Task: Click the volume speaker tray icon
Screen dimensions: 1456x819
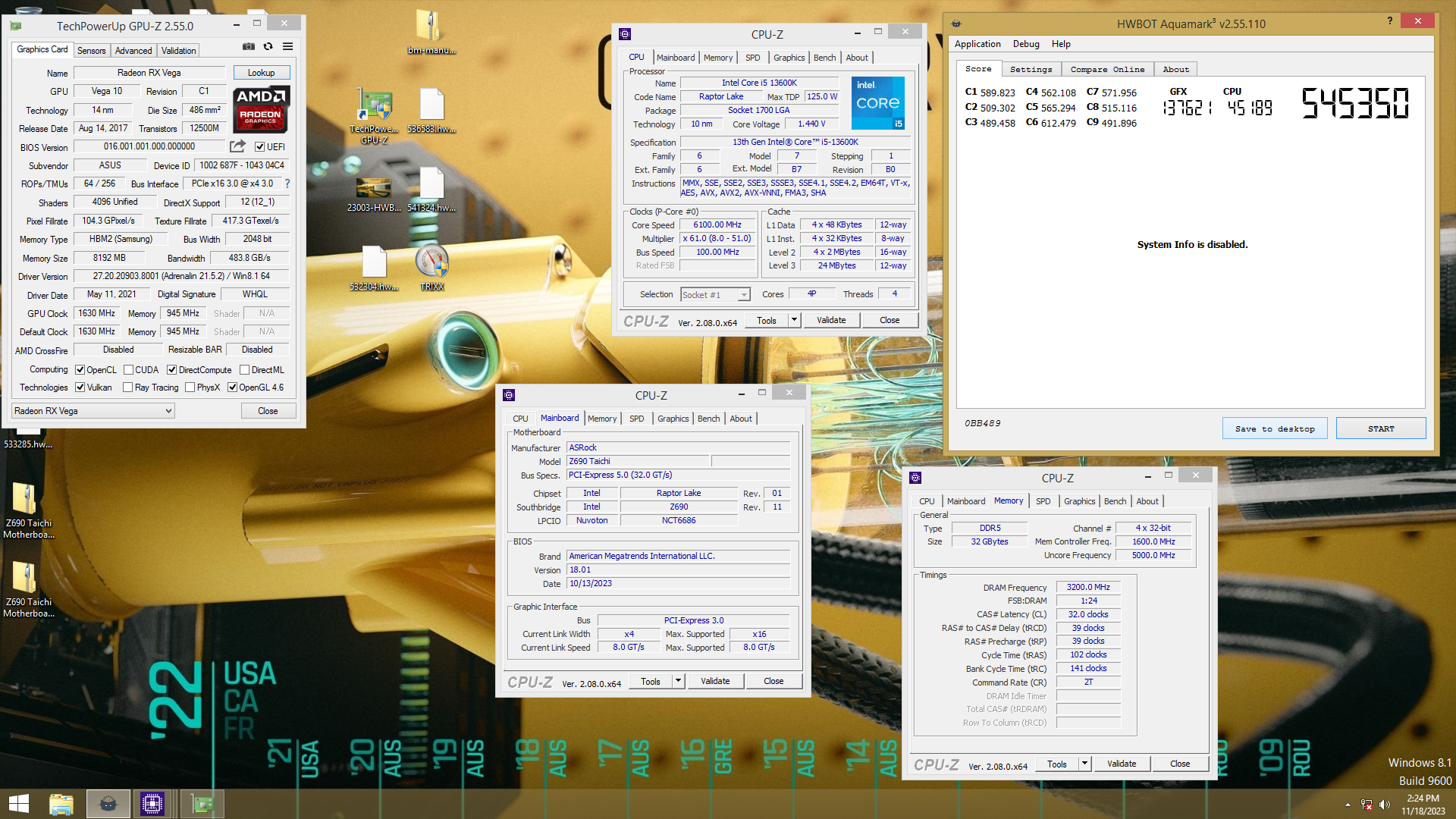Action: pos(1385,805)
